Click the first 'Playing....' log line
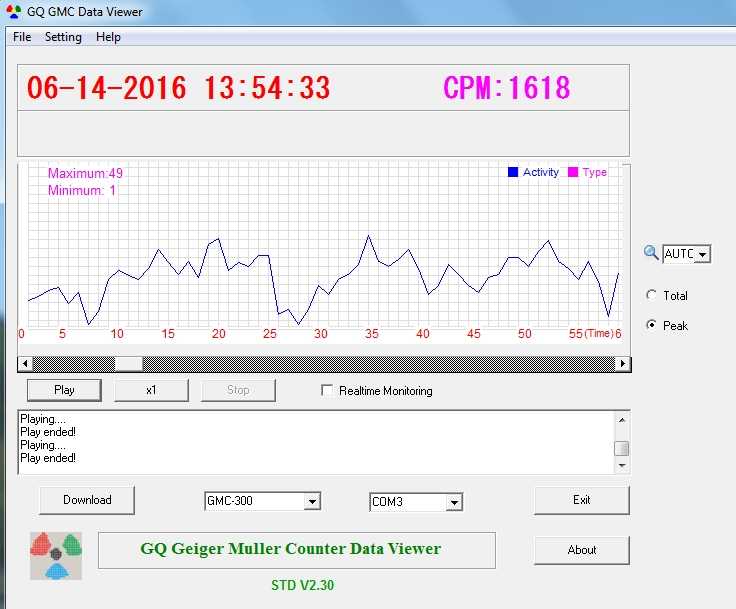Screen dimensions: 736x609 pos(43,419)
